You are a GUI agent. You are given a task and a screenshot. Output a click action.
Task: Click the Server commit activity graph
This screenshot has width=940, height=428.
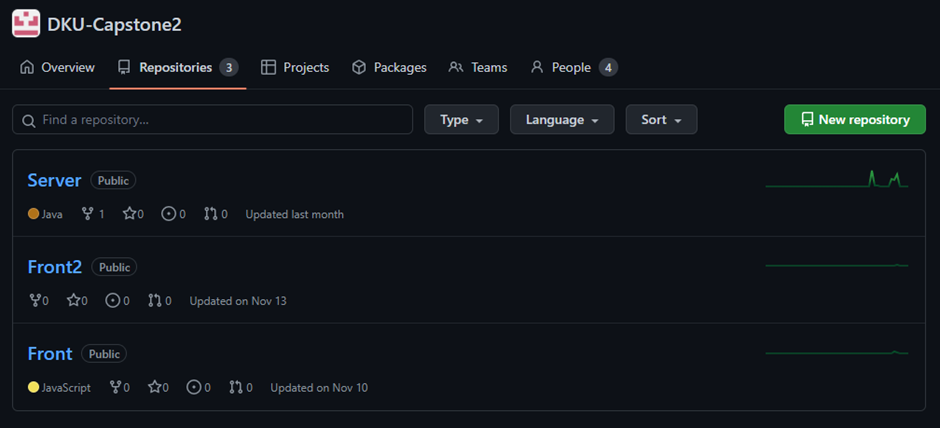tap(837, 179)
